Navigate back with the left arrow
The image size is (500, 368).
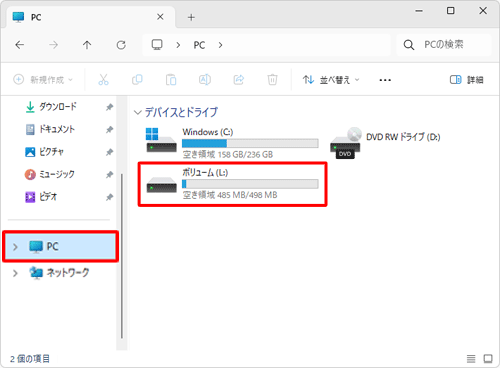click(x=20, y=45)
